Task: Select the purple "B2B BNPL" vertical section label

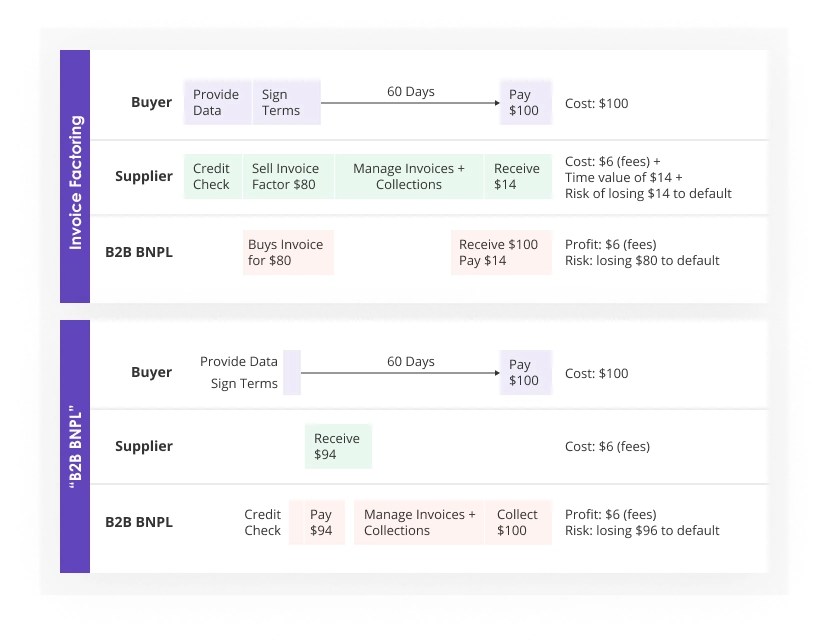Action: [x=75, y=446]
